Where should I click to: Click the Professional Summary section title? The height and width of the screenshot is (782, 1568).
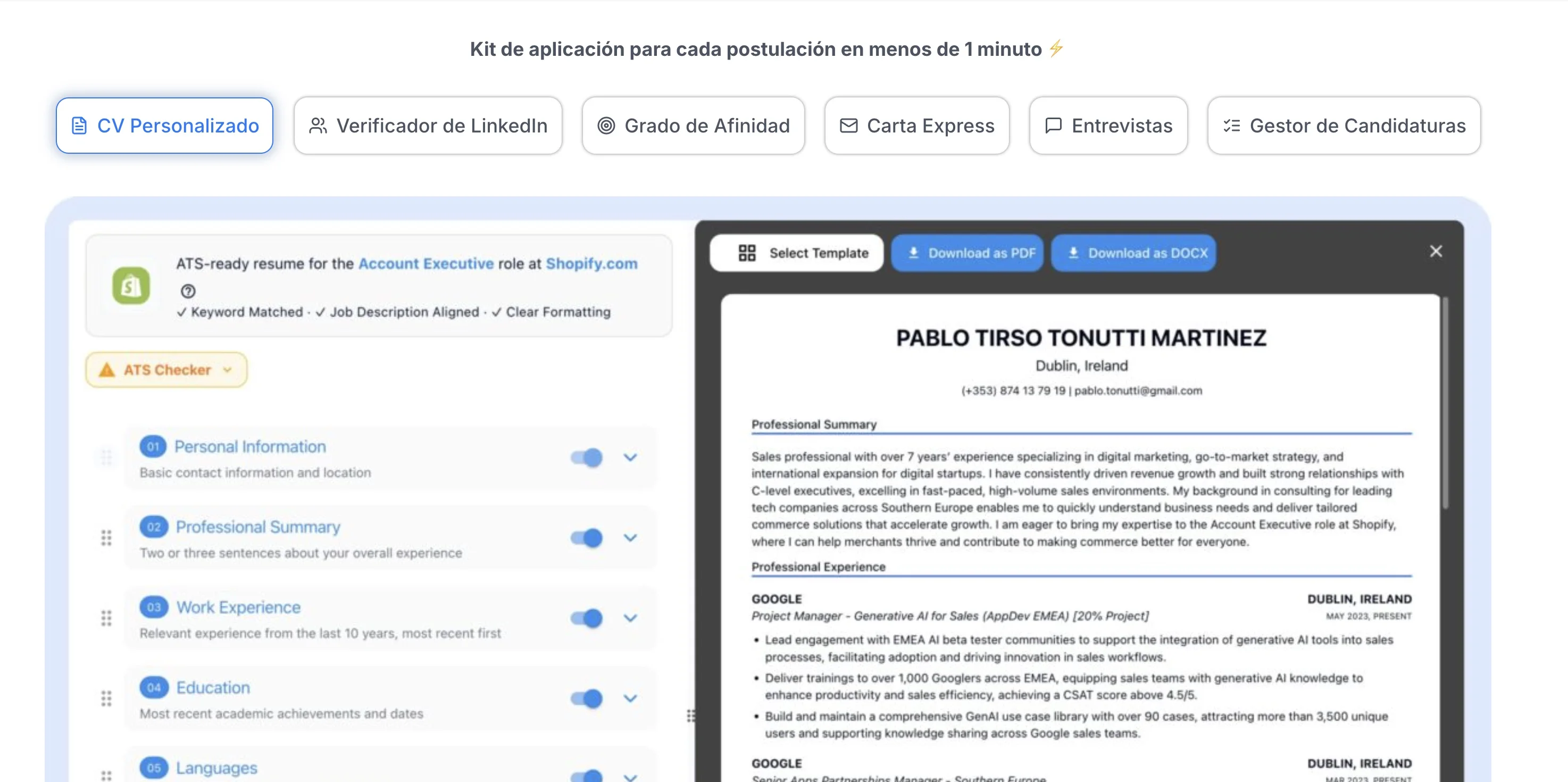(258, 527)
